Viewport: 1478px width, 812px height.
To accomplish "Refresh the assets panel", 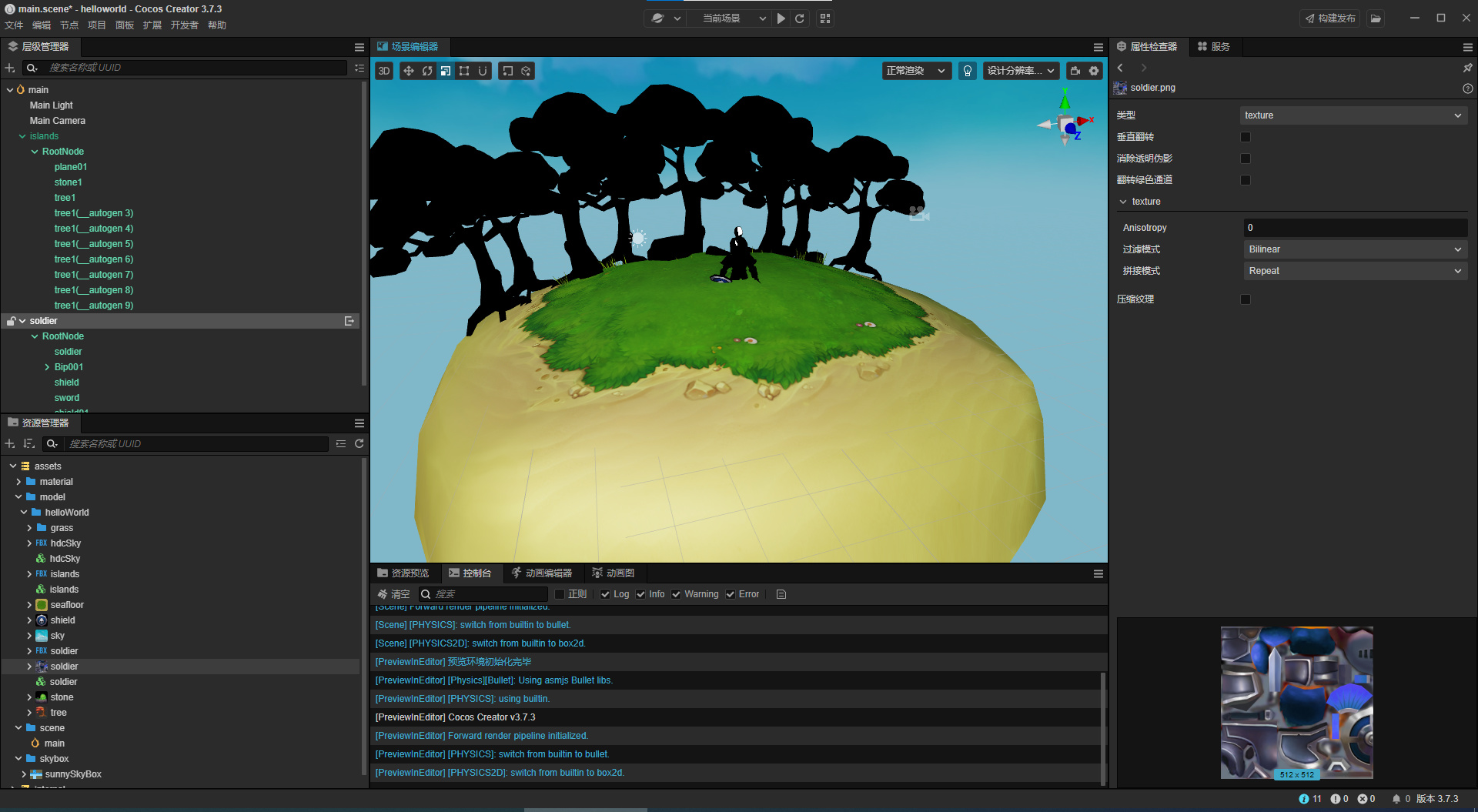I will (x=359, y=444).
